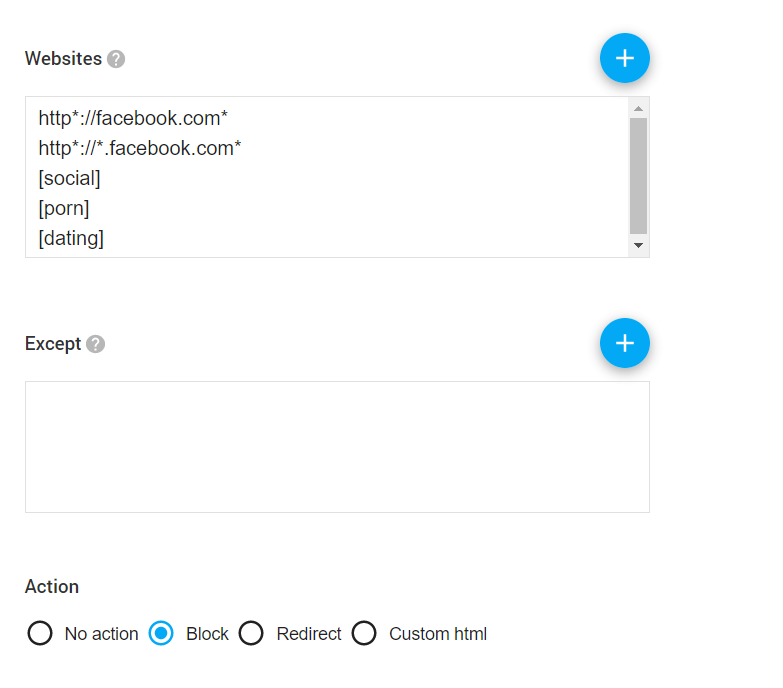Click the http*://facebook.com* line
Image resolution: width=783 pixels, height=688 pixels.
pos(133,118)
